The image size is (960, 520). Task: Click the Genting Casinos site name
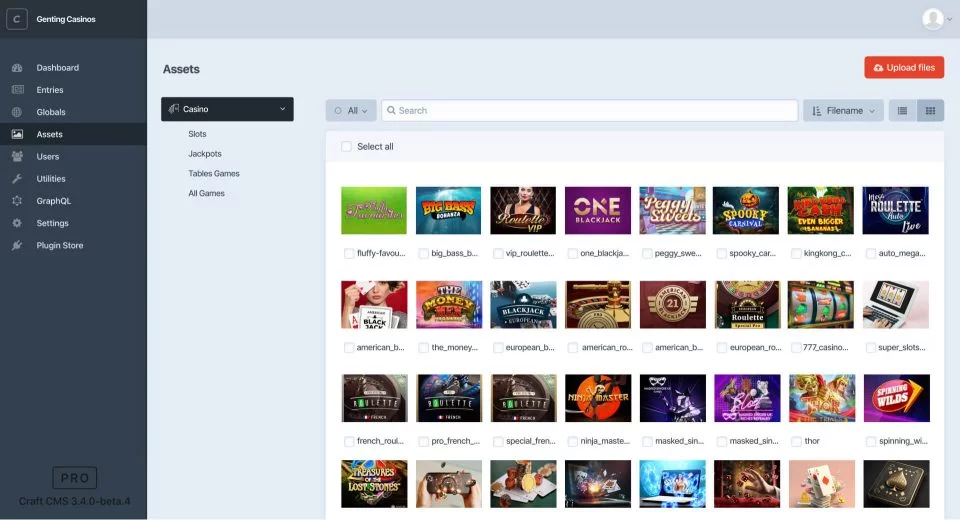click(x=66, y=19)
